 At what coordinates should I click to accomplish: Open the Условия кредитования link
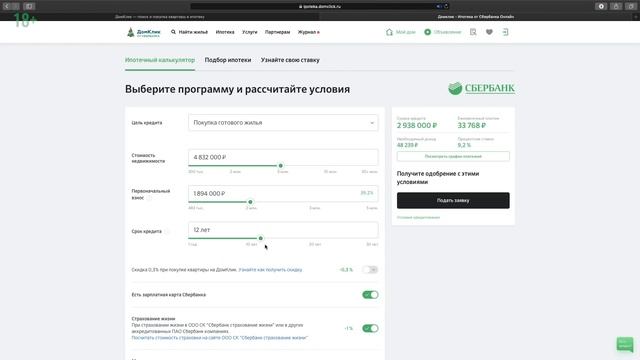(418, 218)
